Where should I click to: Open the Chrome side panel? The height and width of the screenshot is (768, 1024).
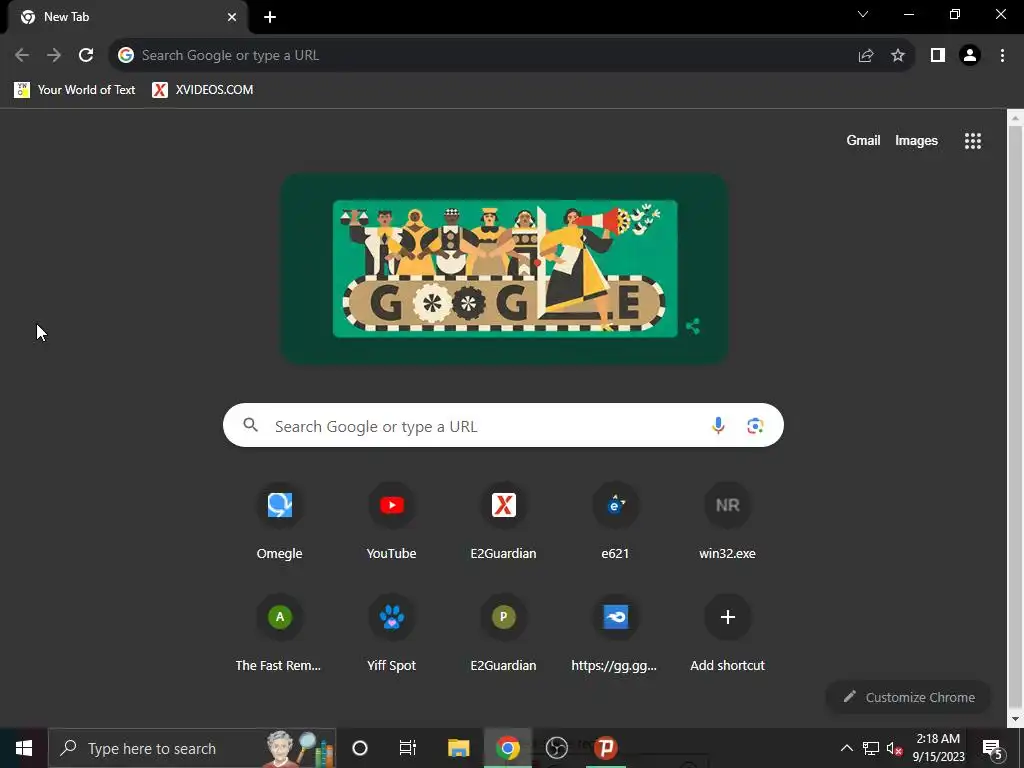click(x=938, y=56)
